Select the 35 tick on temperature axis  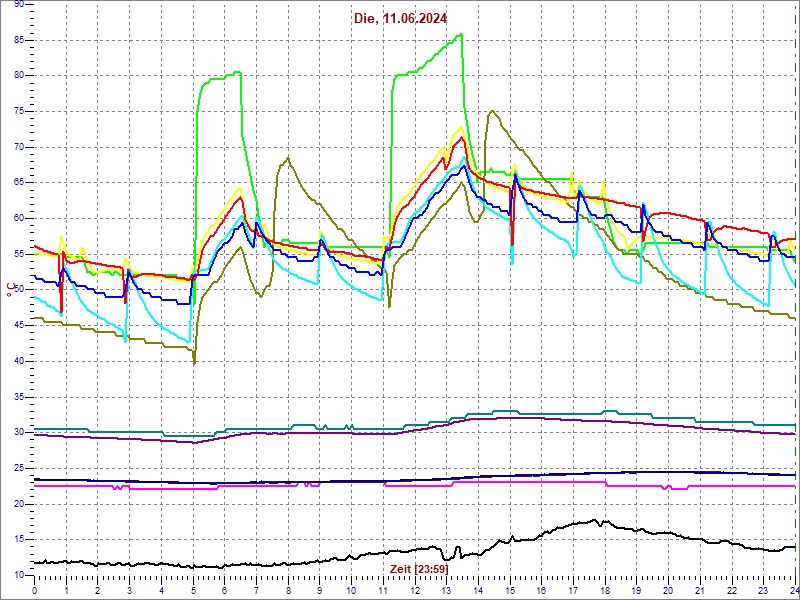tap(18, 397)
